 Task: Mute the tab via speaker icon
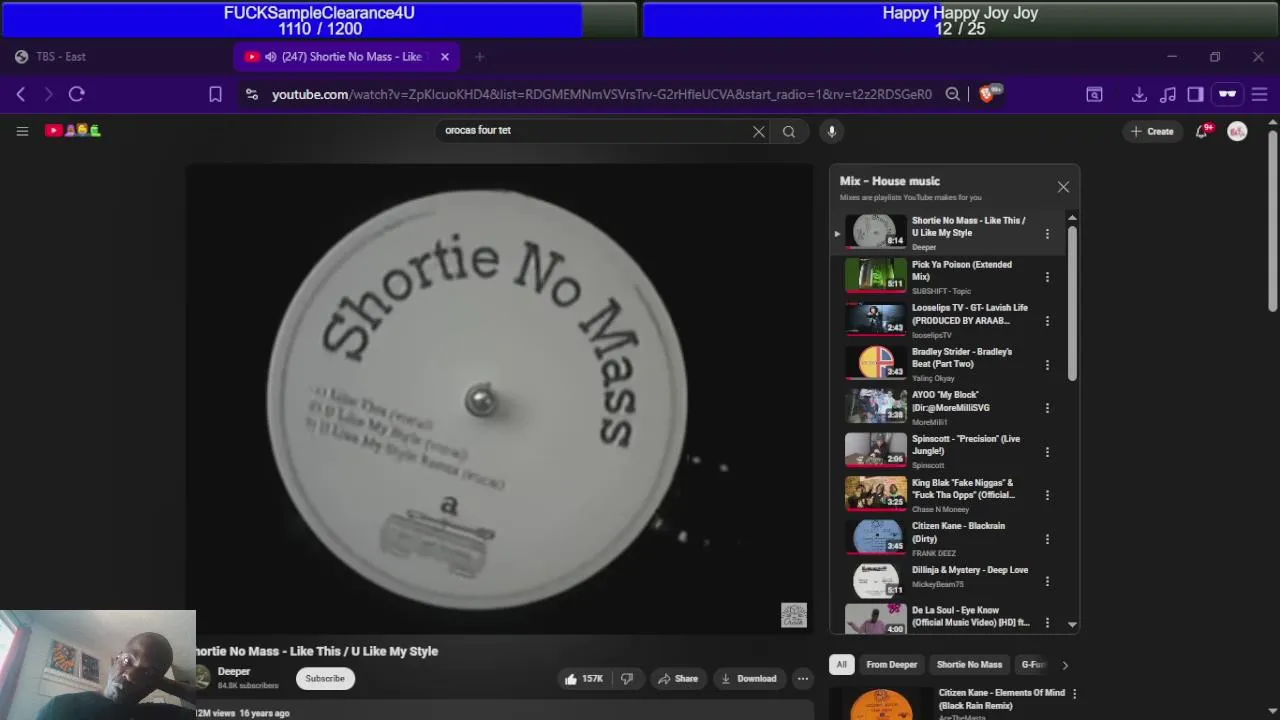(270, 57)
